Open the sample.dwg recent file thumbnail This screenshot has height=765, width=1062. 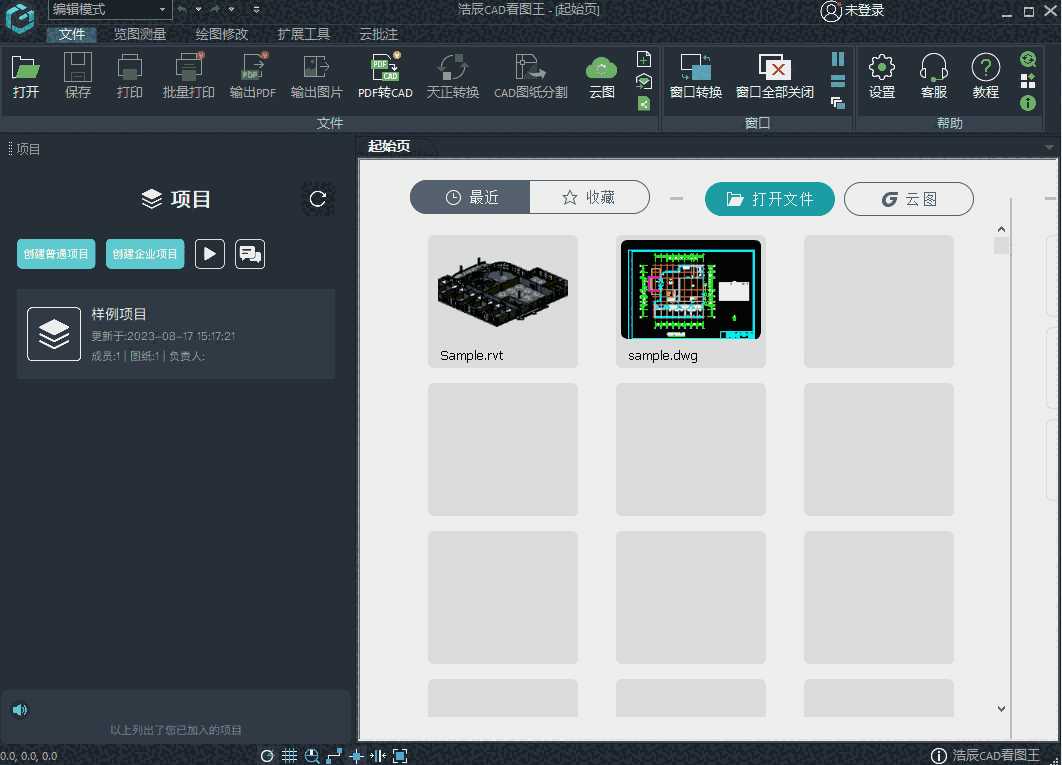click(x=690, y=290)
